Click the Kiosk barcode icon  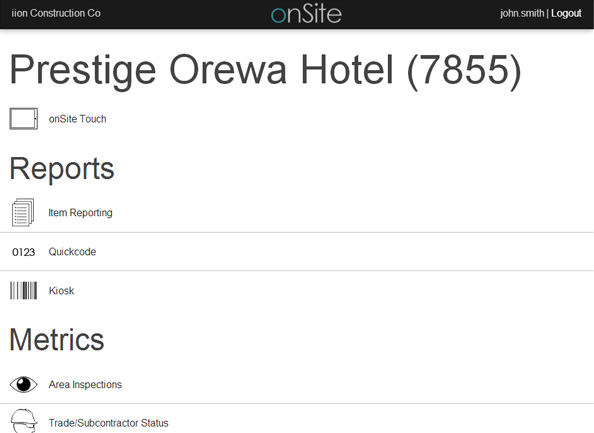[x=23, y=291]
